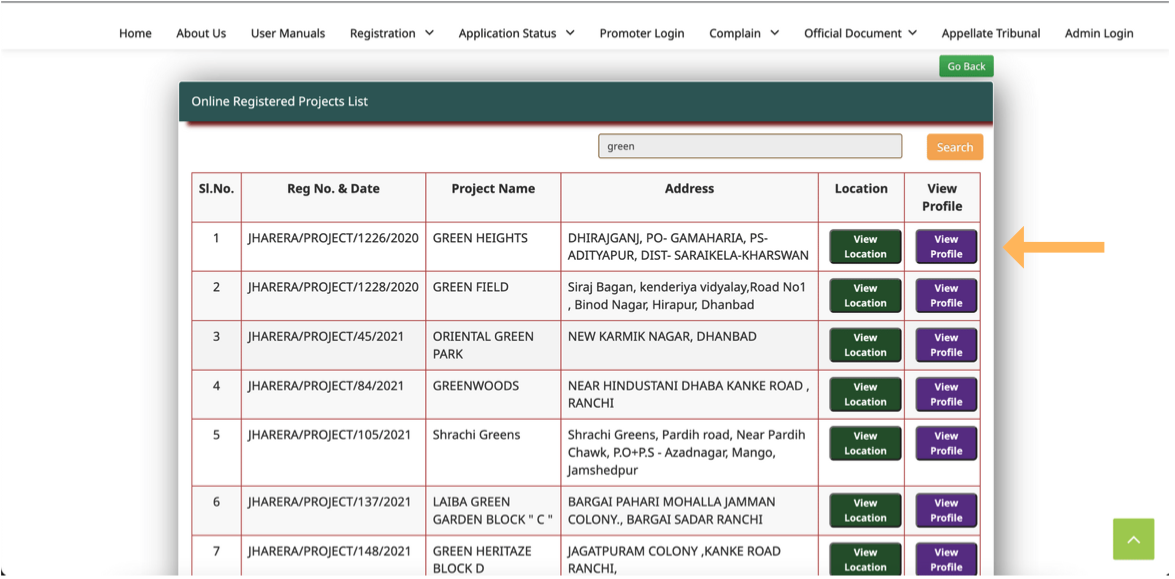This screenshot has height=579, width=1175.
Task: Click the Shrachi Greens project name cell
Action: coord(493,452)
